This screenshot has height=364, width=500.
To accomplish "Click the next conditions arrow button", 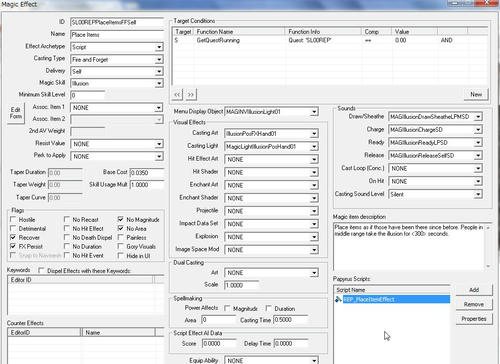I will [191, 95].
